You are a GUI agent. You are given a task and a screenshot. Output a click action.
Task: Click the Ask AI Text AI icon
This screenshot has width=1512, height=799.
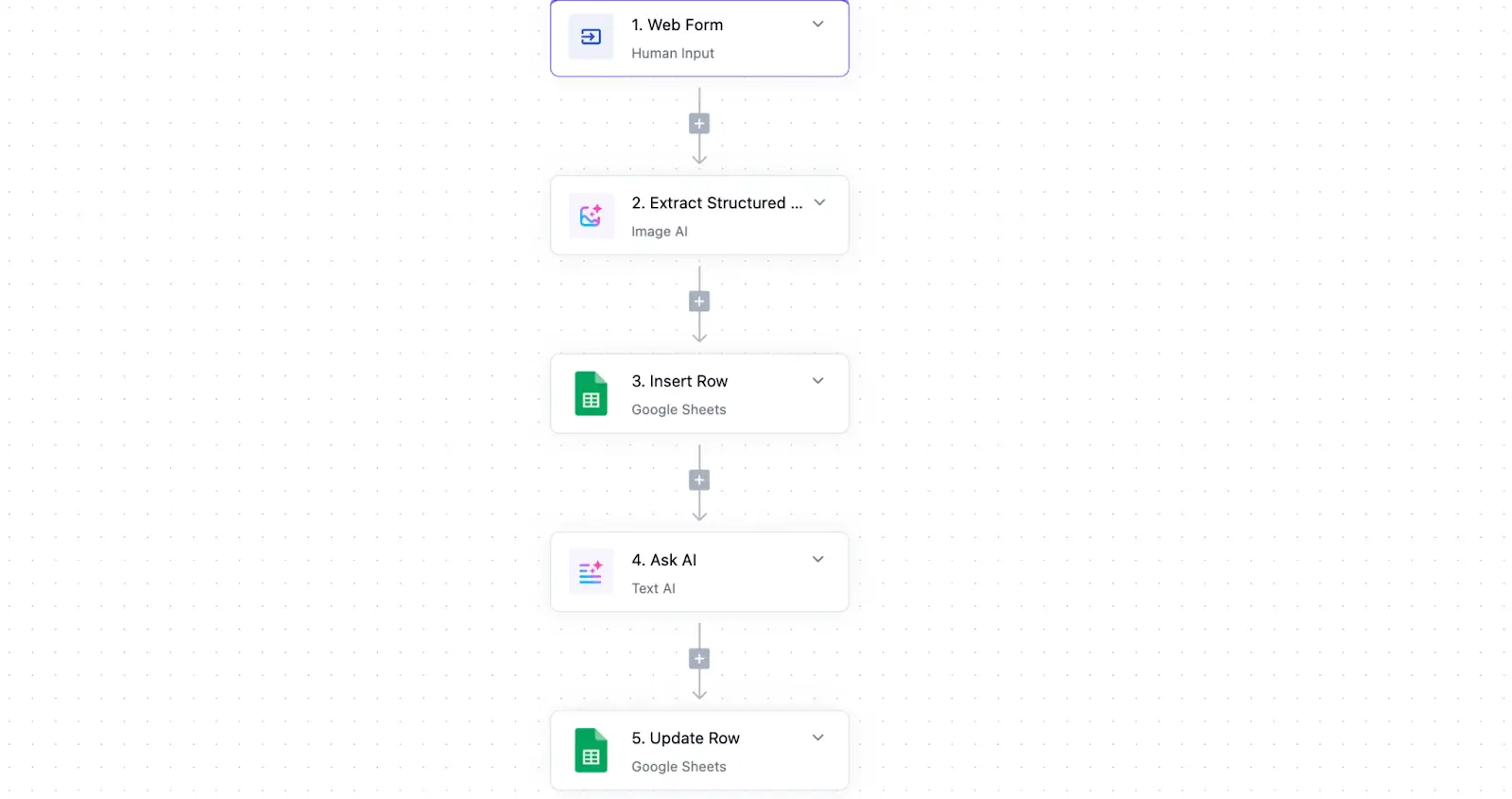(590, 572)
